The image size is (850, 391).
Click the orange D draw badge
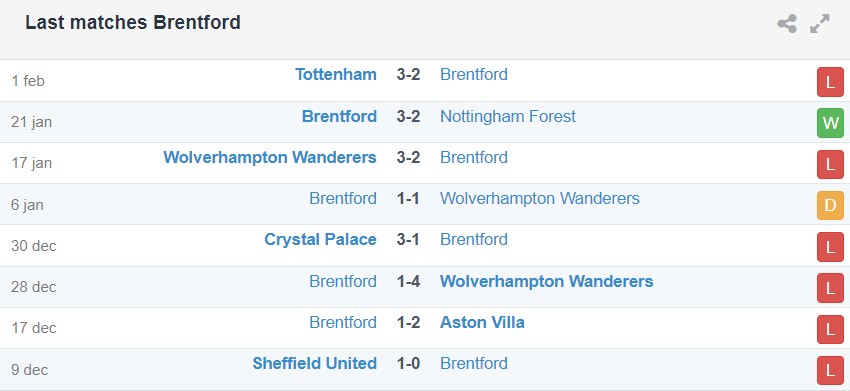(830, 206)
